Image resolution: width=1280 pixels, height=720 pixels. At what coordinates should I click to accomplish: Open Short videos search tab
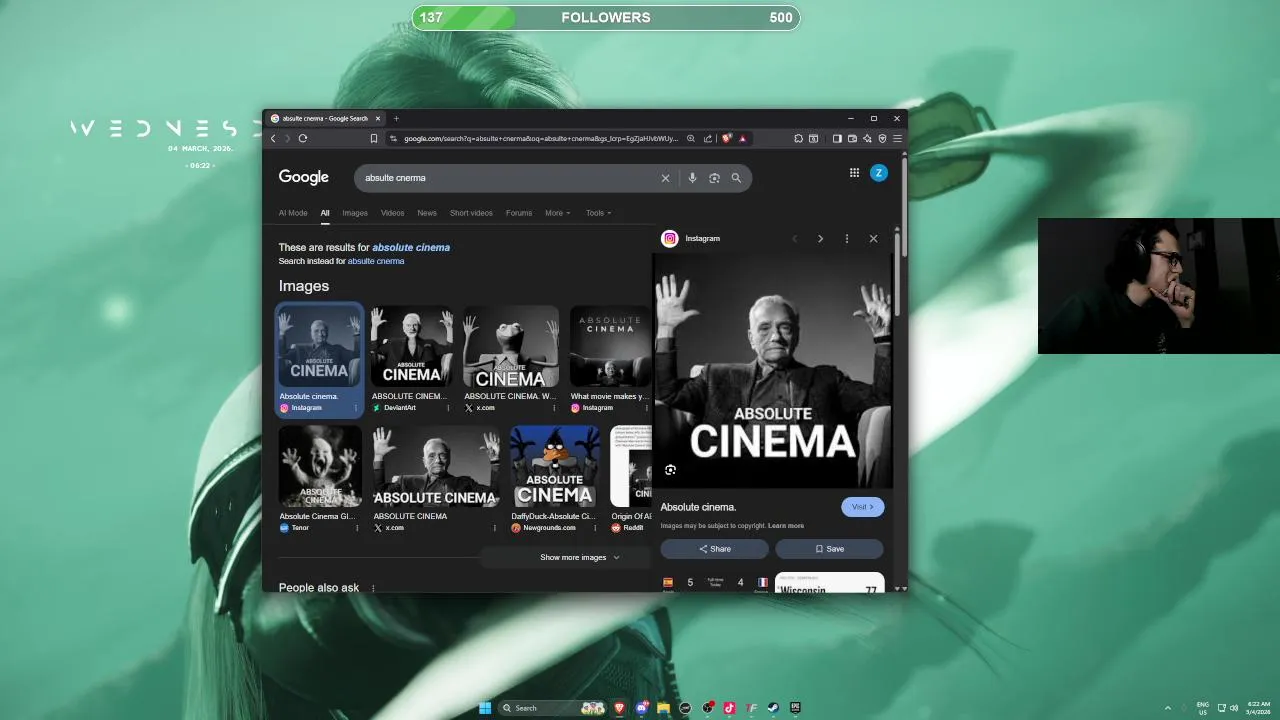tap(471, 213)
